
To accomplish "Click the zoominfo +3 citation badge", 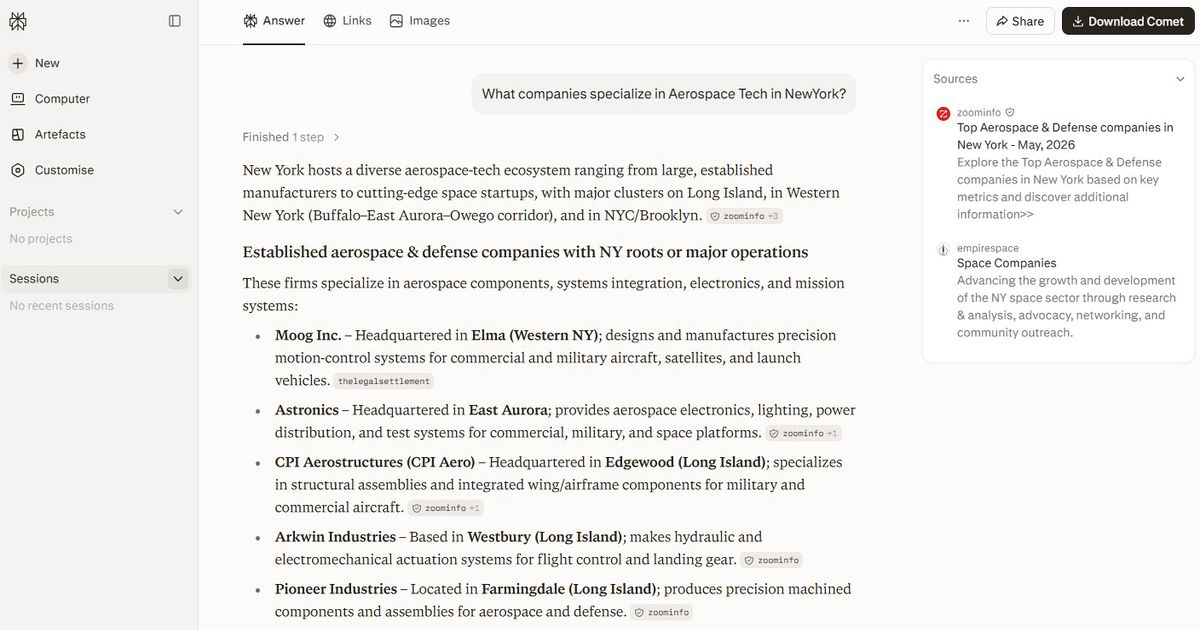I will point(745,216).
